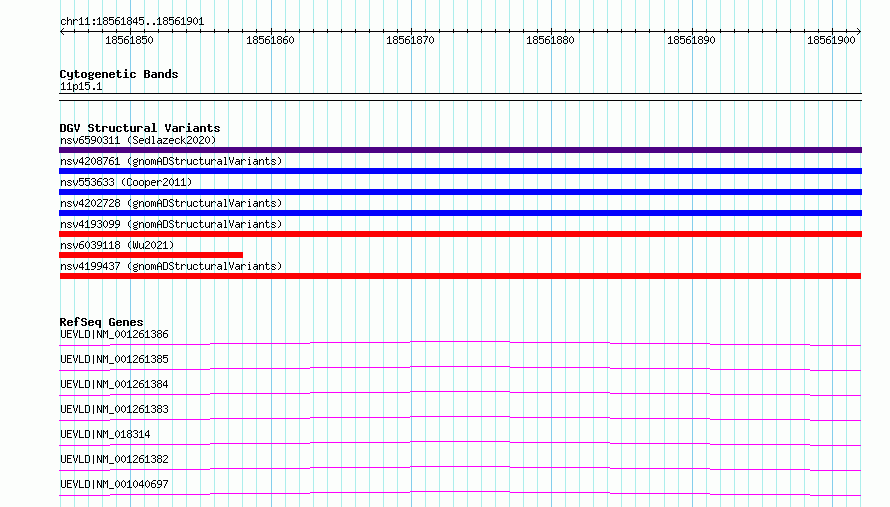Open transcript UEVLD|NM_001040697
Image resolution: width=890 pixels, height=507 pixels.
[114, 484]
